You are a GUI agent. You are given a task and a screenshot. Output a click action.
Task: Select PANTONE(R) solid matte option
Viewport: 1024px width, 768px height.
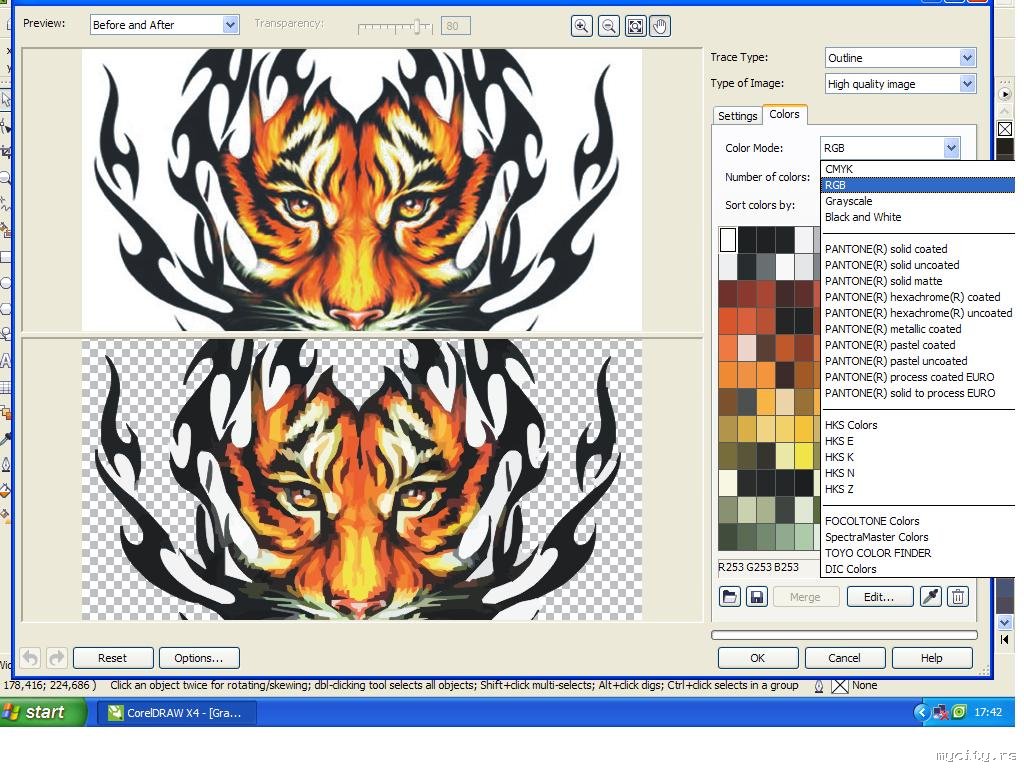point(918,281)
